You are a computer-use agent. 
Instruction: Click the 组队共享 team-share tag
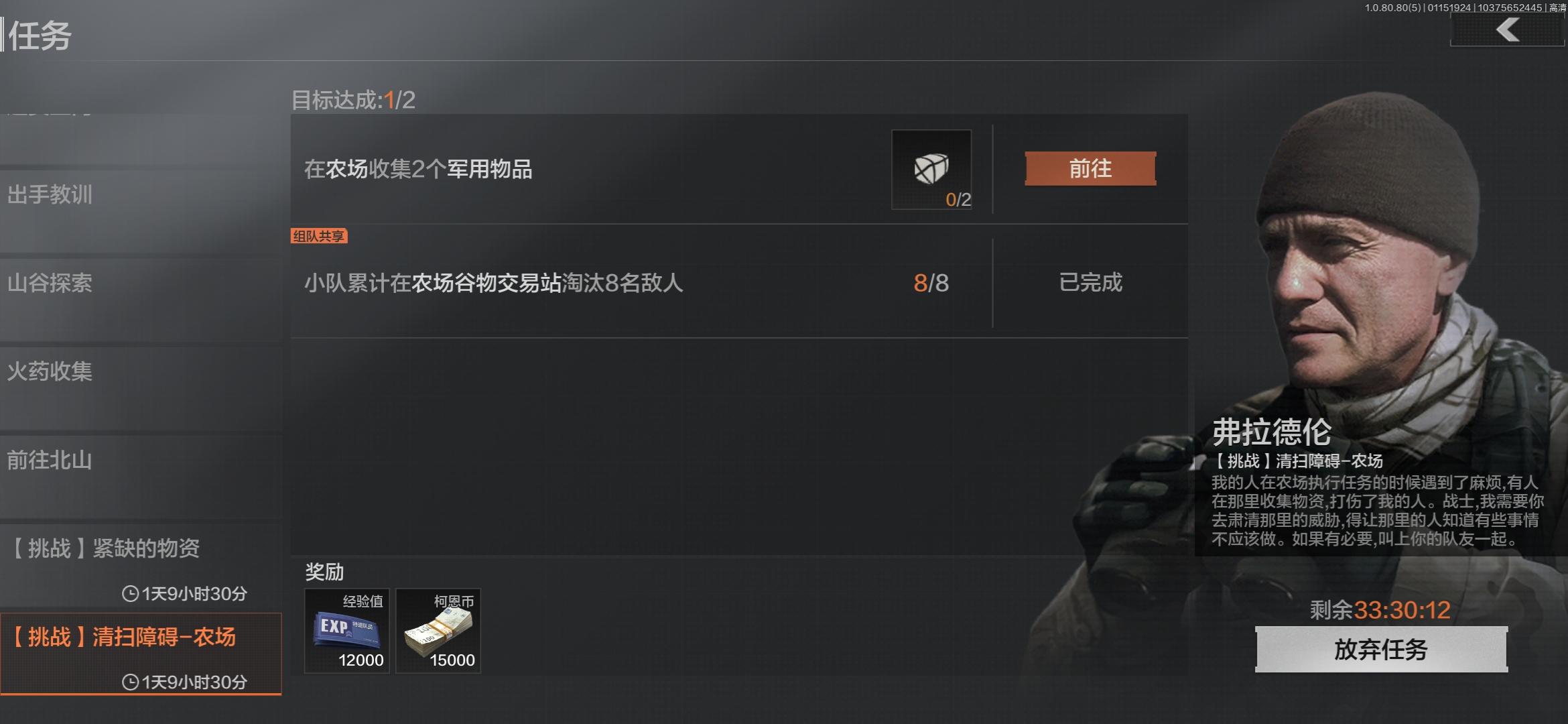pos(319,236)
